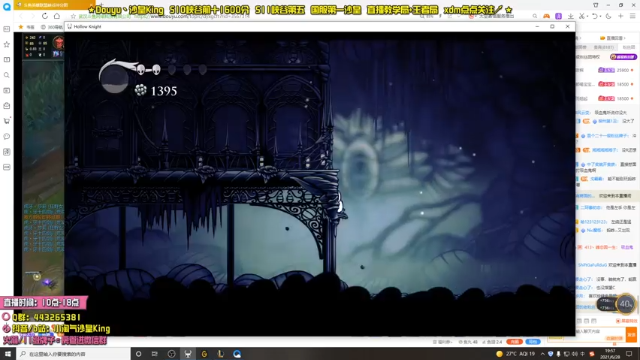640x360 pixels.
Task: Open the chat bubble icon in the sidebar
Action: 7,136
